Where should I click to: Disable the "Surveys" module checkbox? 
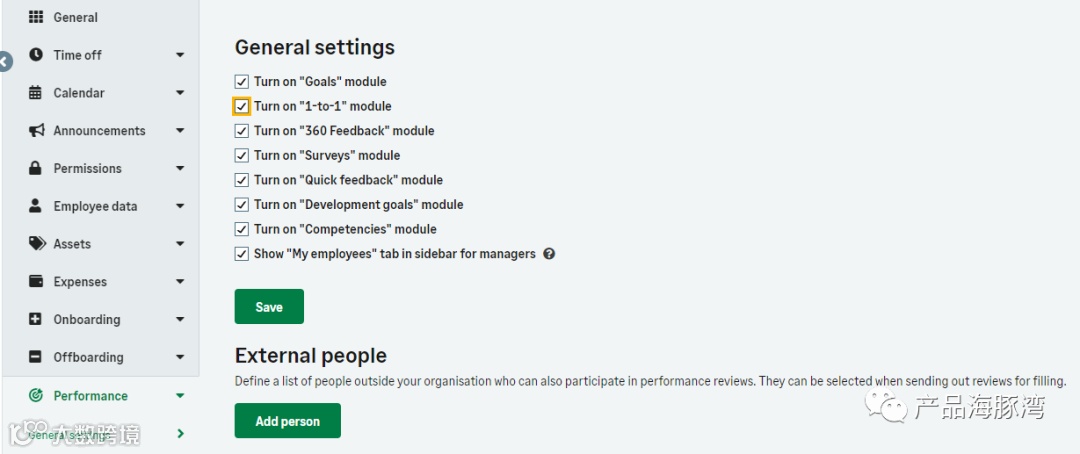tap(241, 156)
